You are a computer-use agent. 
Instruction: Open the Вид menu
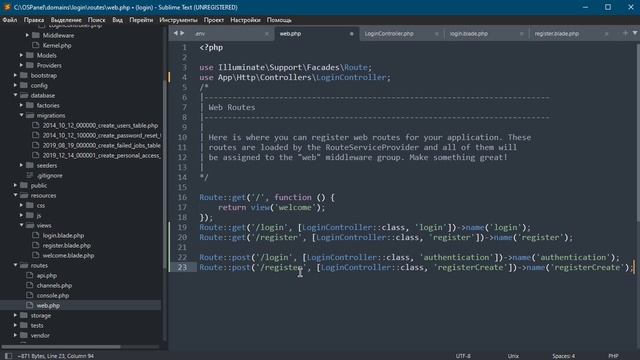tap(118, 20)
